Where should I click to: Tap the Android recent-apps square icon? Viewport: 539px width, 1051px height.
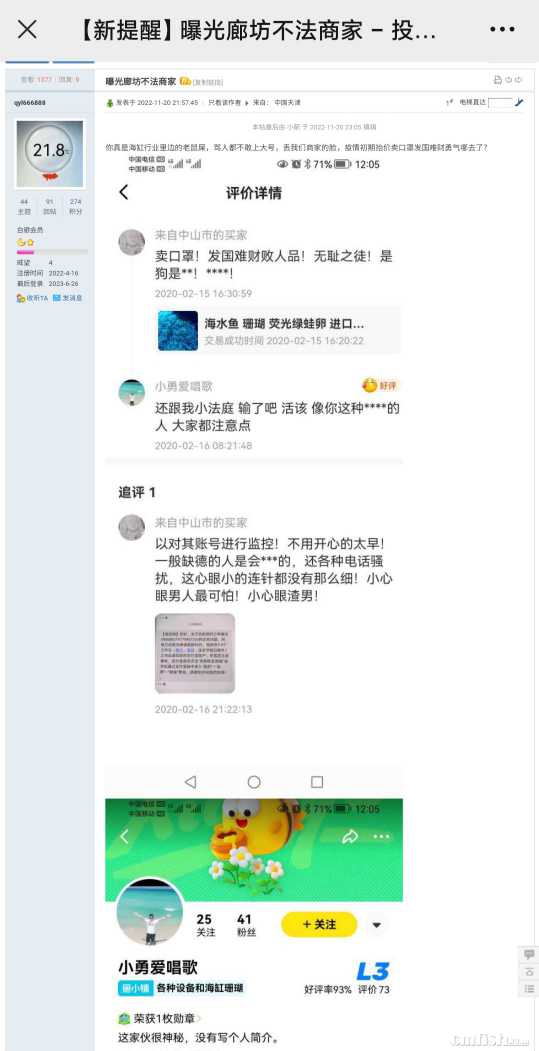pos(317,782)
